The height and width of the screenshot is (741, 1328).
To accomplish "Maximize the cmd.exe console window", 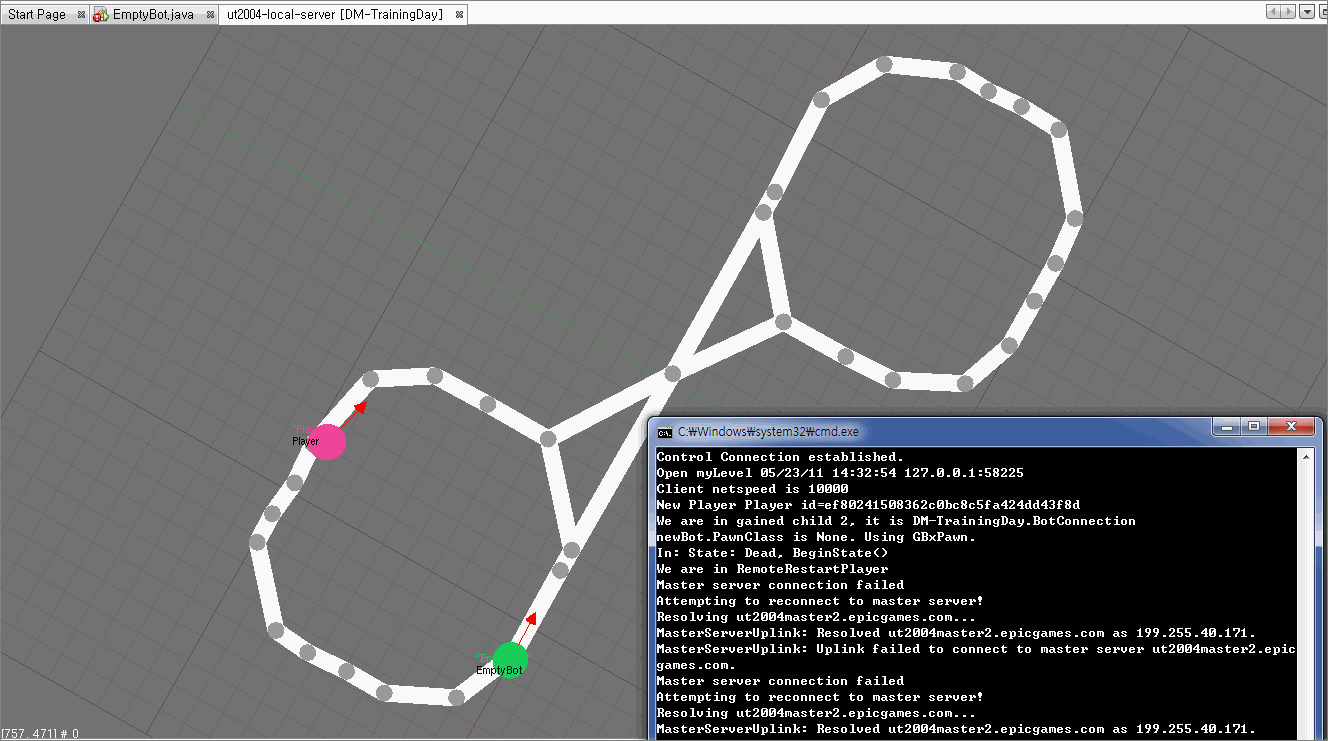I will 1255,426.
